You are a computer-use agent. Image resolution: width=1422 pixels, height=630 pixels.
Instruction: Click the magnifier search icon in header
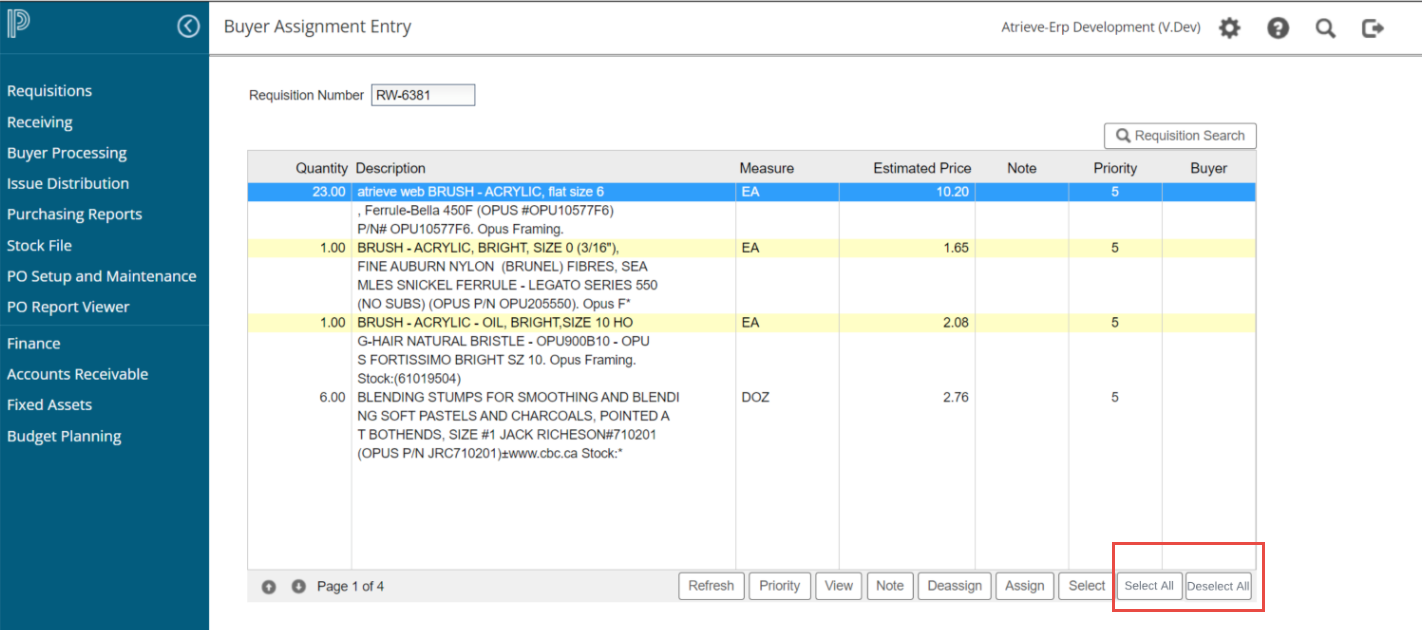point(1325,28)
